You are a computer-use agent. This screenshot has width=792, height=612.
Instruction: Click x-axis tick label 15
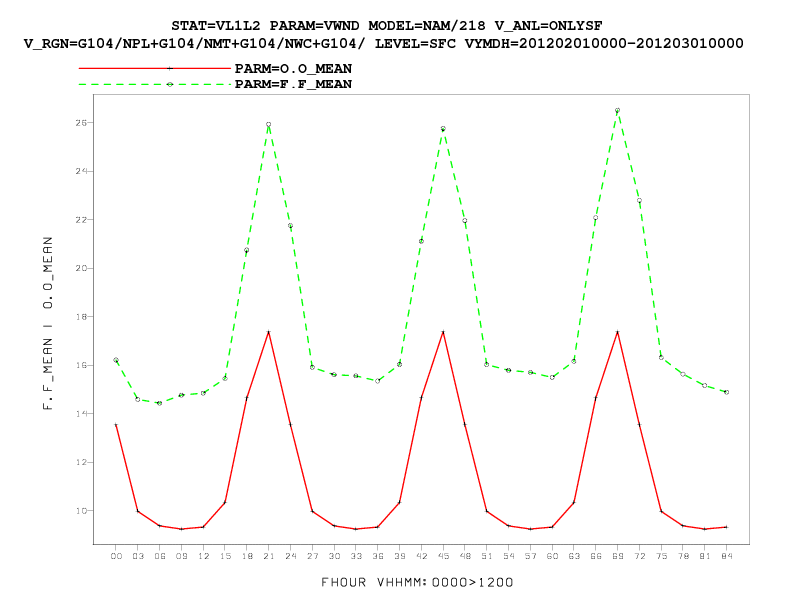click(x=225, y=556)
